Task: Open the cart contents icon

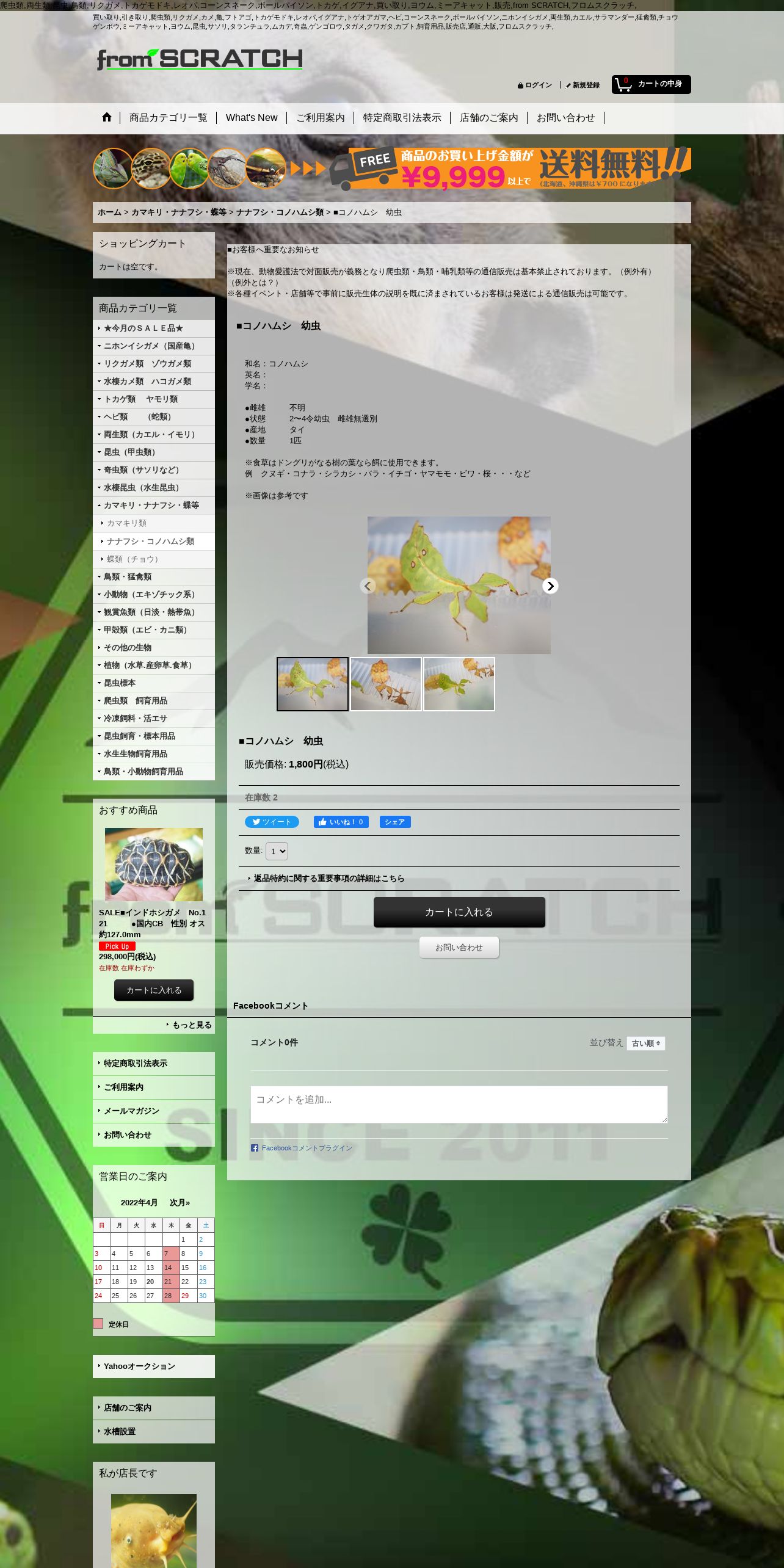Action: 651,84
